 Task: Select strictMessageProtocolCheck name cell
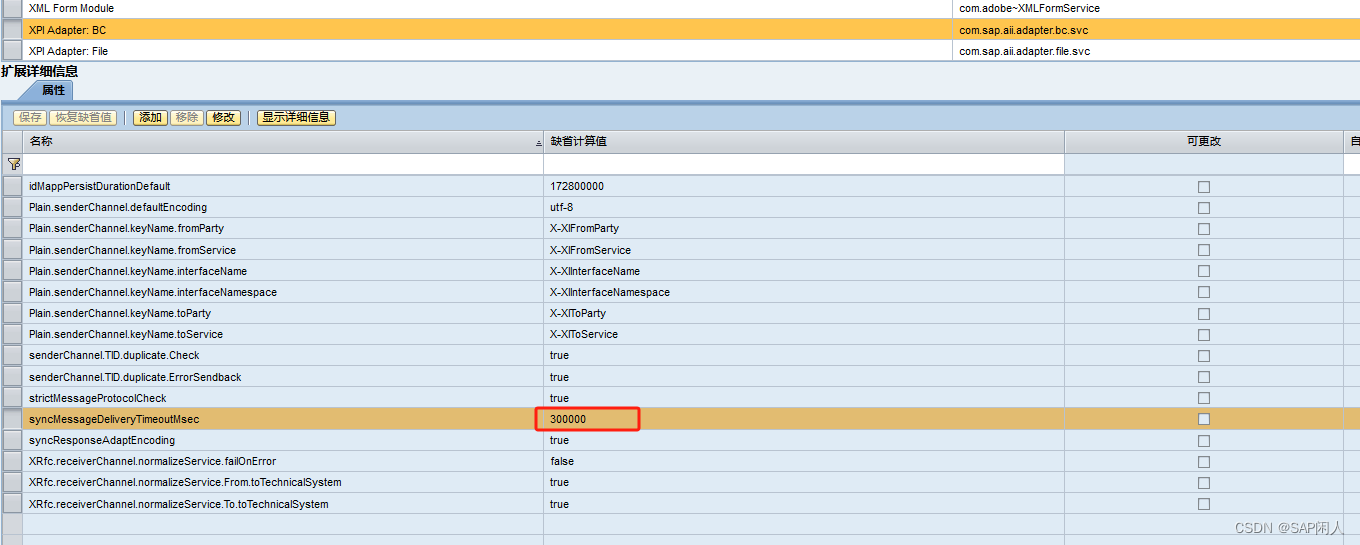pos(283,398)
